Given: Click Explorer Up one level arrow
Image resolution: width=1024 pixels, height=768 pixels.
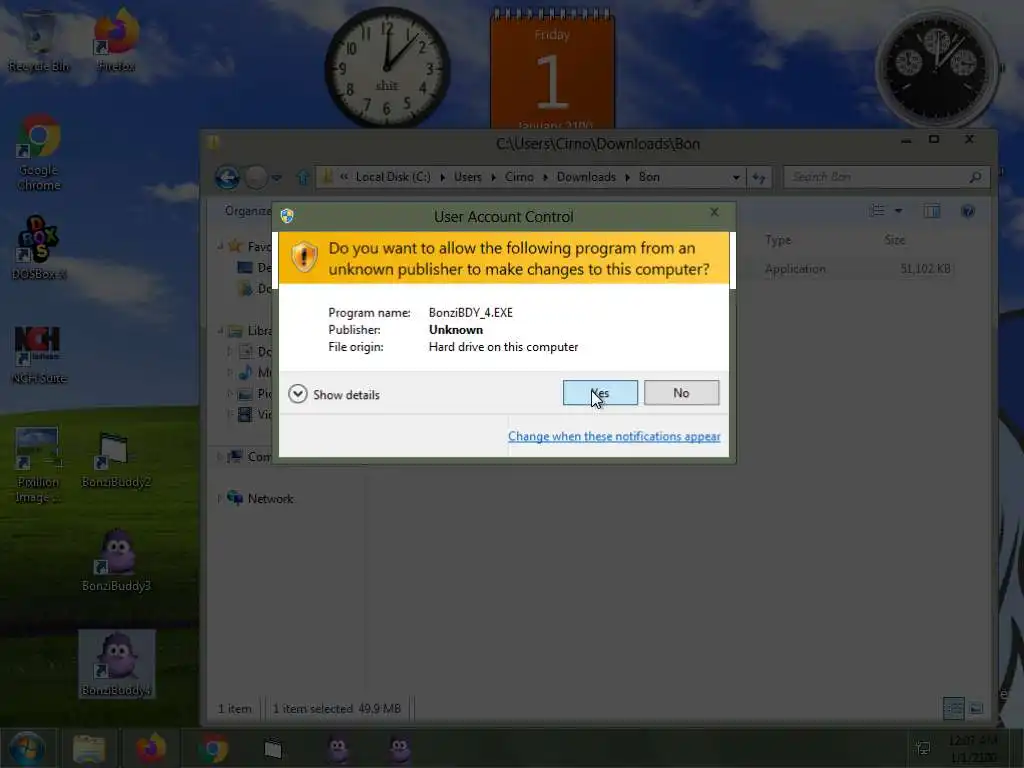Looking at the screenshot, I should 302,177.
